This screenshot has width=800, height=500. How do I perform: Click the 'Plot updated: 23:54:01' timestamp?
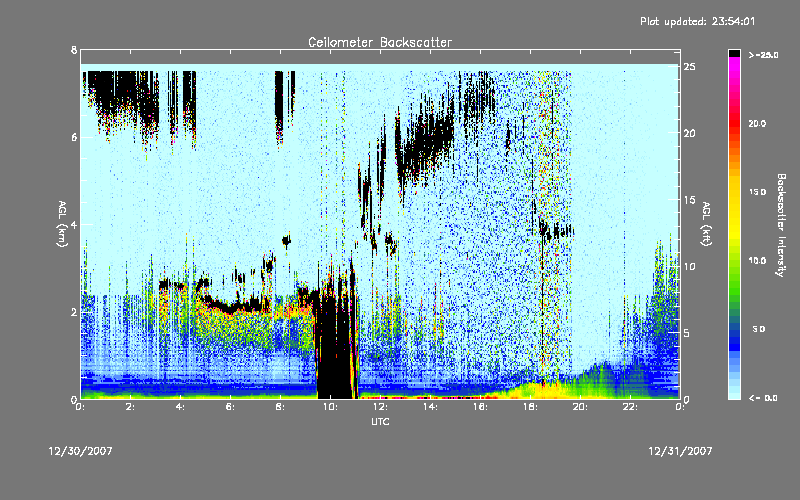click(697, 21)
